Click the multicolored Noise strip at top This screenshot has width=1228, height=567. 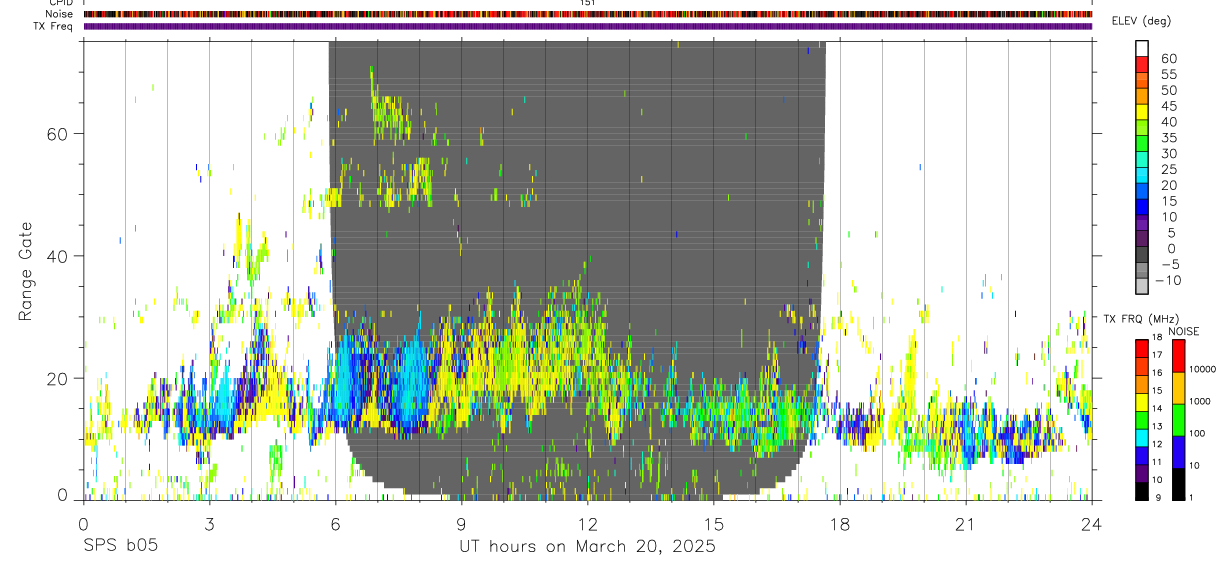[588, 14]
